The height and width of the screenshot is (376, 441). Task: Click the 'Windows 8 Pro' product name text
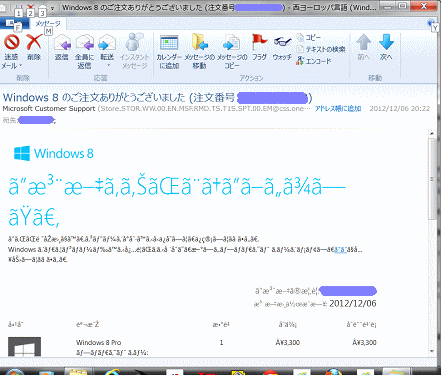pyautogui.click(x=98, y=342)
